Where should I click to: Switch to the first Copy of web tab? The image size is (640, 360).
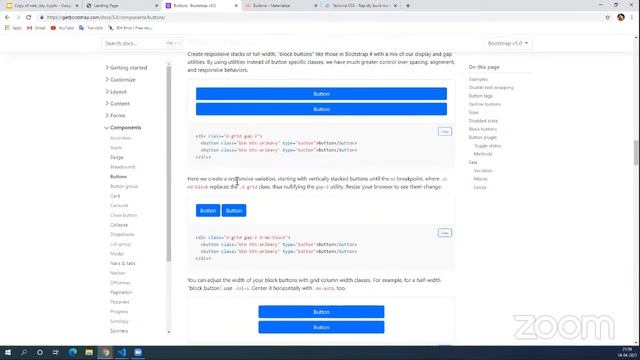[42, 6]
